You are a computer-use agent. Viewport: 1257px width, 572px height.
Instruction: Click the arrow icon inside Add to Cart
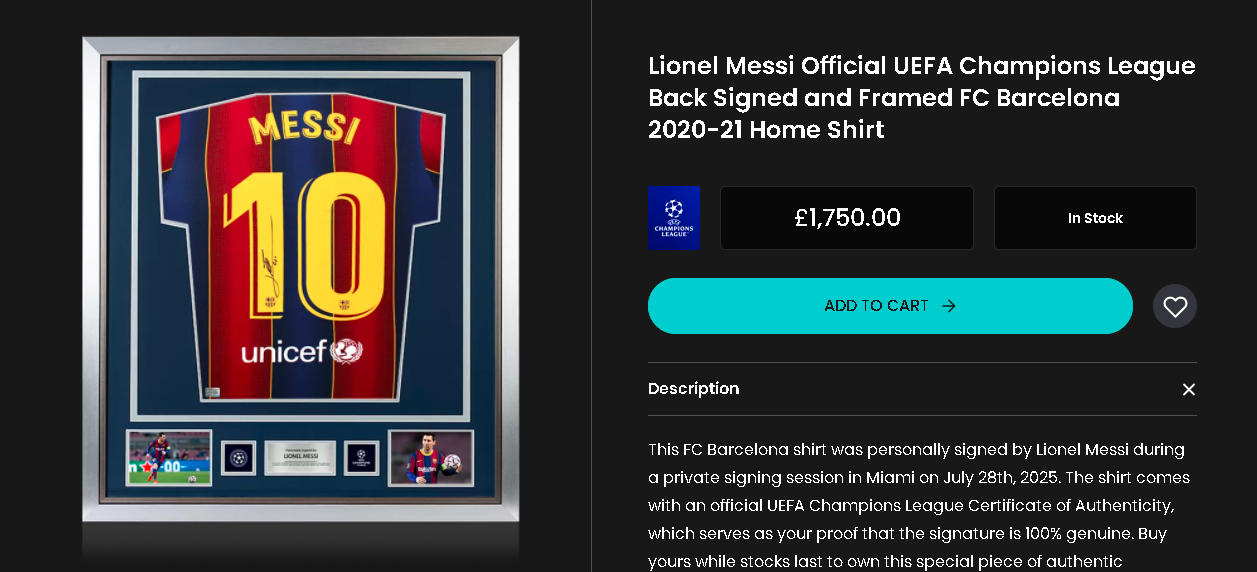pyautogui.click(x=949, y=306)
